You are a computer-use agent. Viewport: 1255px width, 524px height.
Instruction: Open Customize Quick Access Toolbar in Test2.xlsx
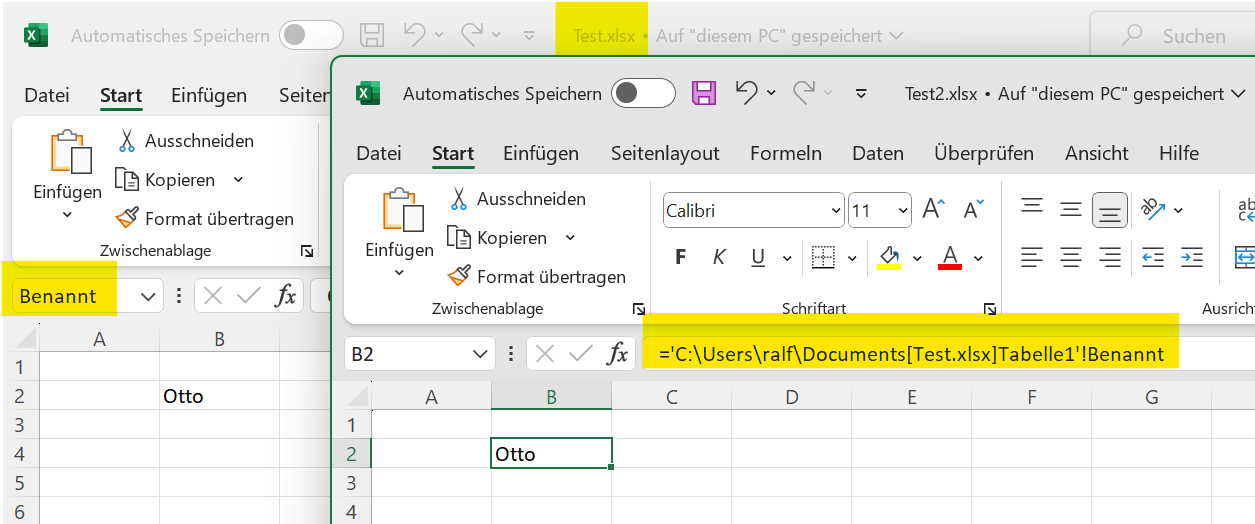coord(861,94)
